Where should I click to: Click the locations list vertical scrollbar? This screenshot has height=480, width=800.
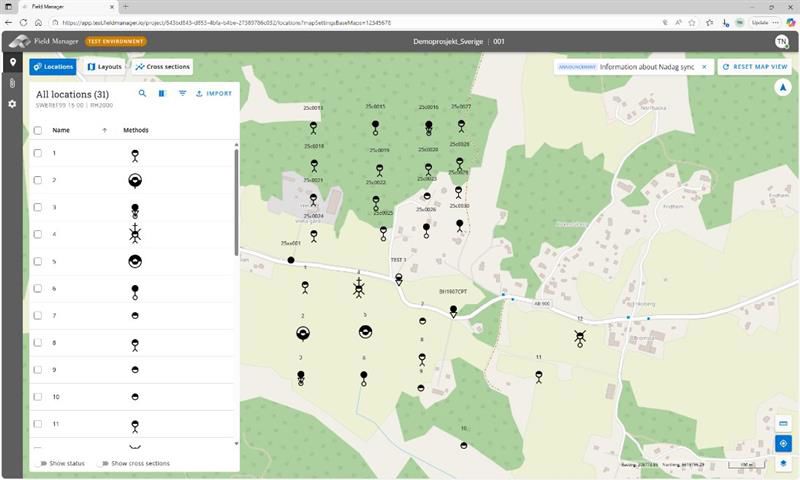coord(236,200)
